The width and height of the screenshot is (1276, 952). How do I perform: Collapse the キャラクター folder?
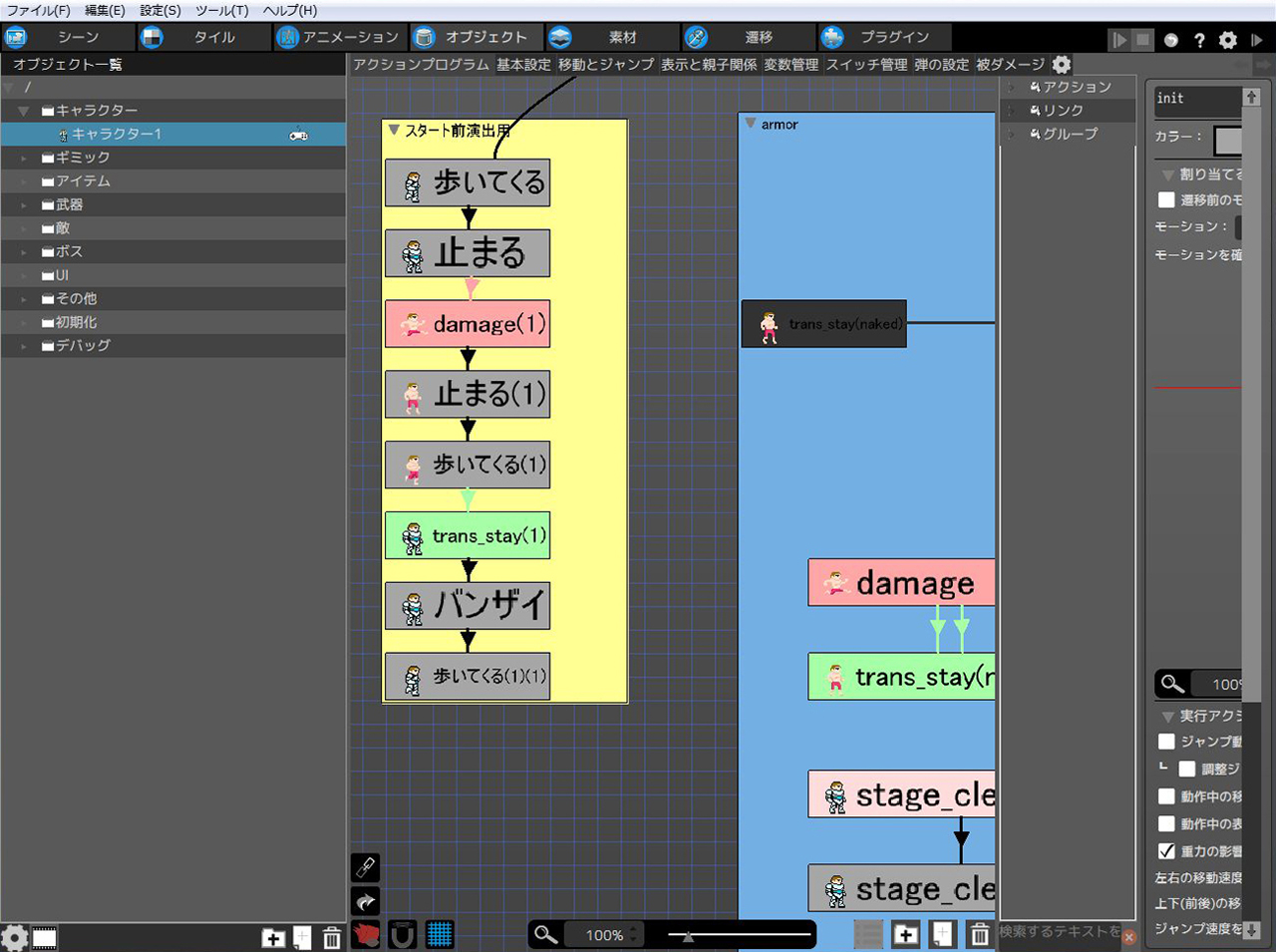[24, 111]
